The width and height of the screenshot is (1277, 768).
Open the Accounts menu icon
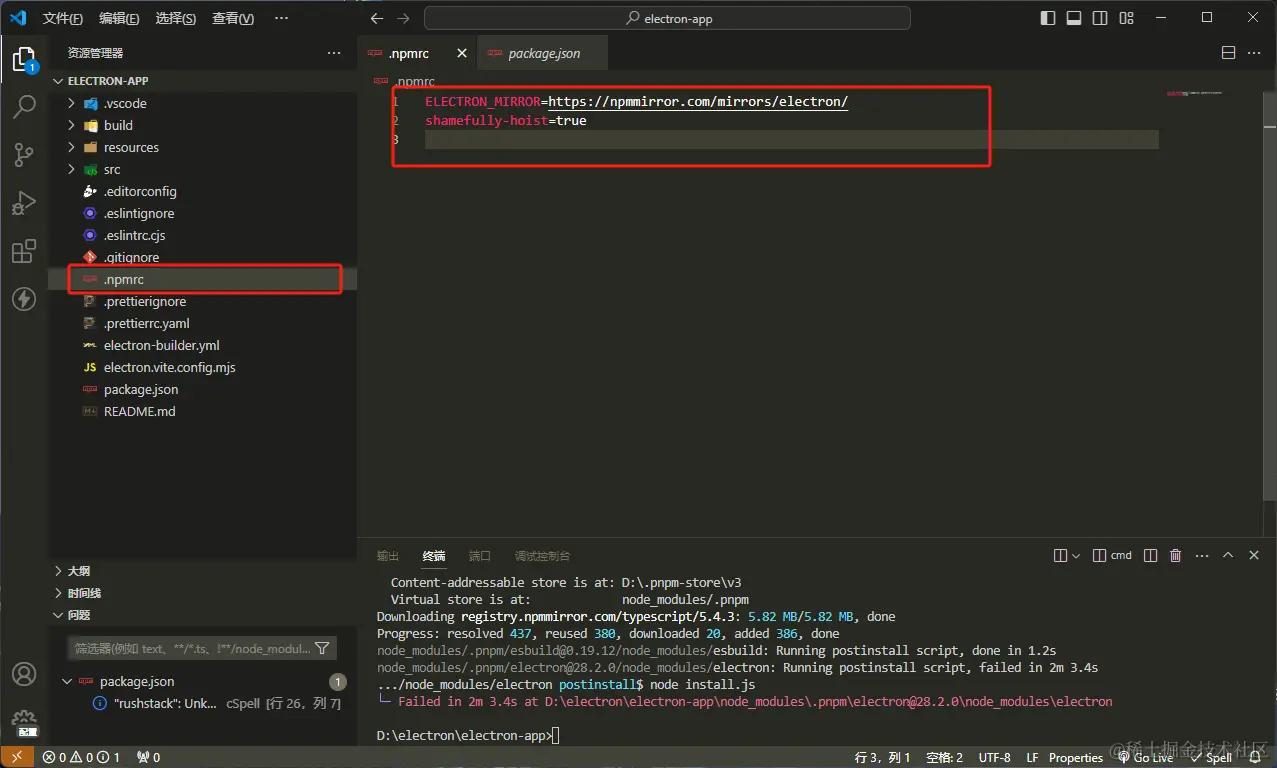pyautogui.click(x=24, y=674)
